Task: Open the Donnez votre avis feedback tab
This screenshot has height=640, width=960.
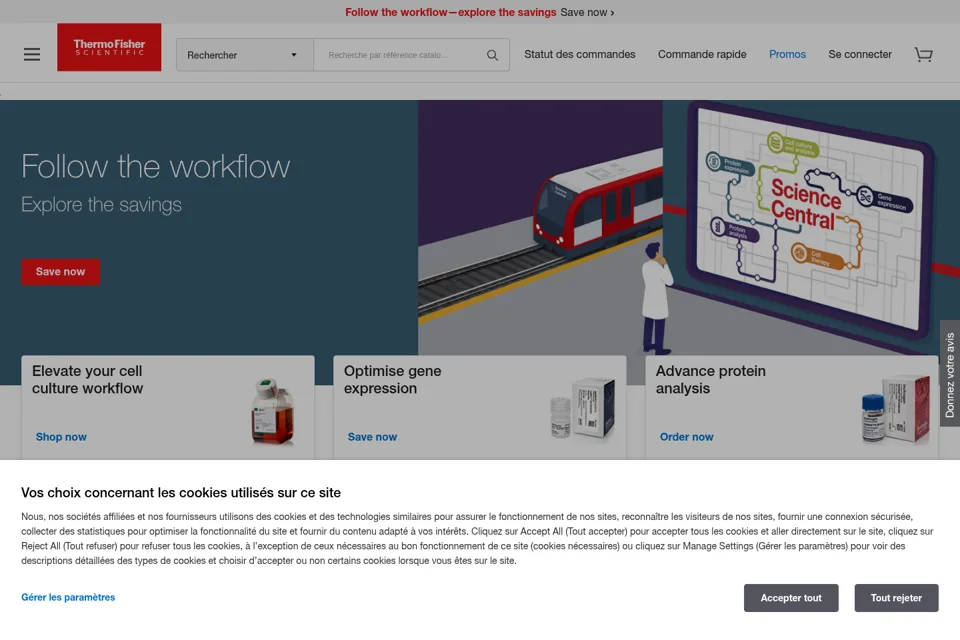Action: coord(950,374)
